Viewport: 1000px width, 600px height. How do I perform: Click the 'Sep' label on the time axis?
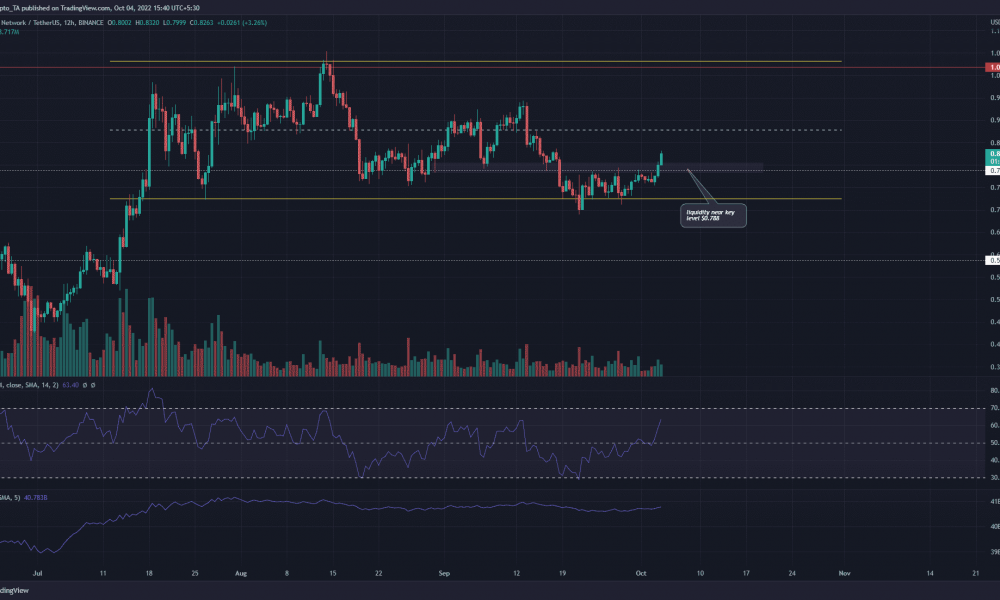coord(445,573)
